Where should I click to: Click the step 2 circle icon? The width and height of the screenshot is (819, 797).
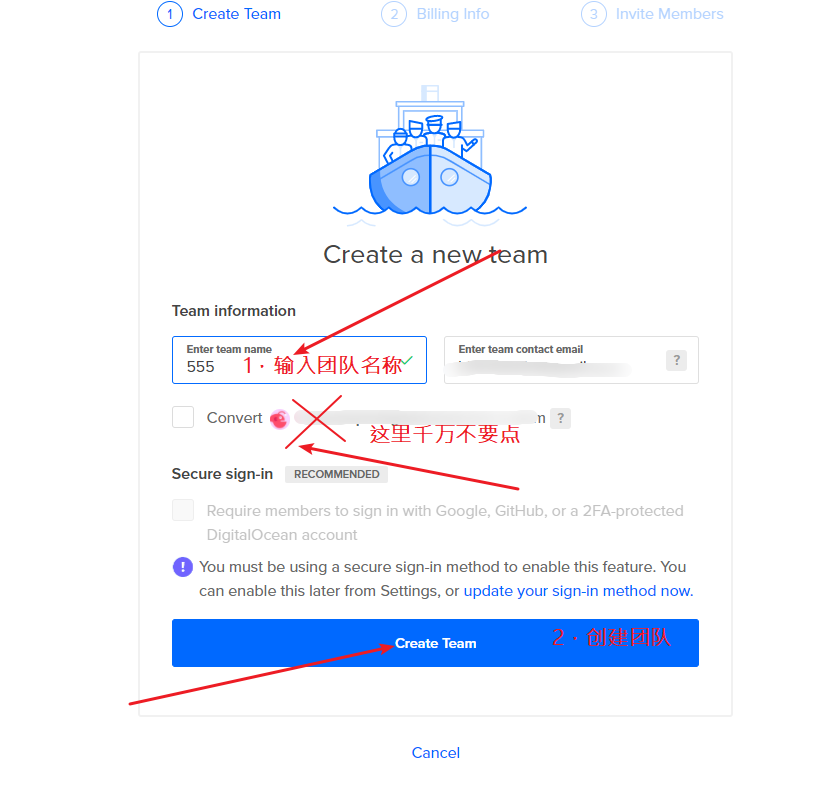394,14
